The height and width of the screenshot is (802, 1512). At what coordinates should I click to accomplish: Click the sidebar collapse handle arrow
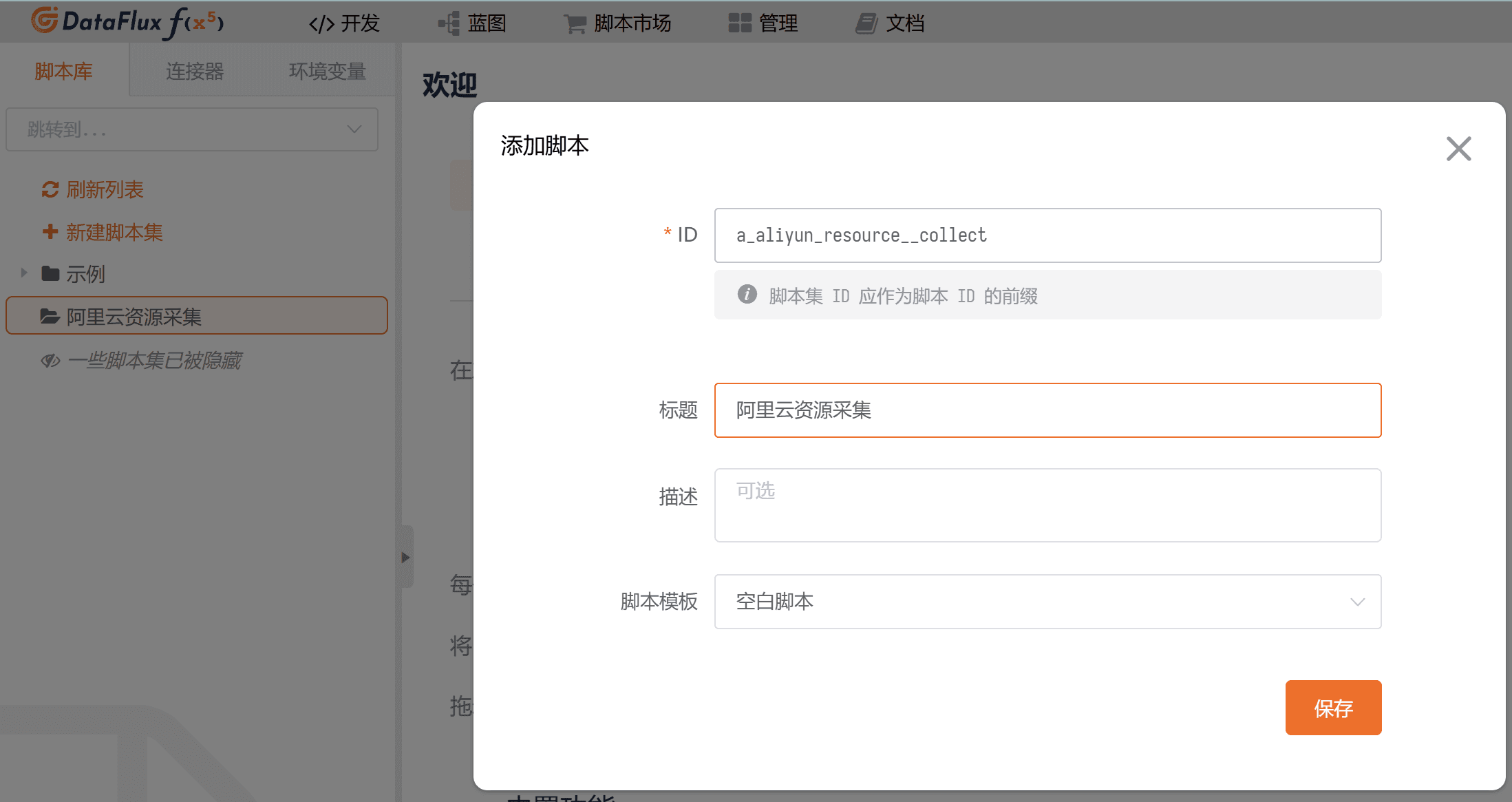[405, 557]
